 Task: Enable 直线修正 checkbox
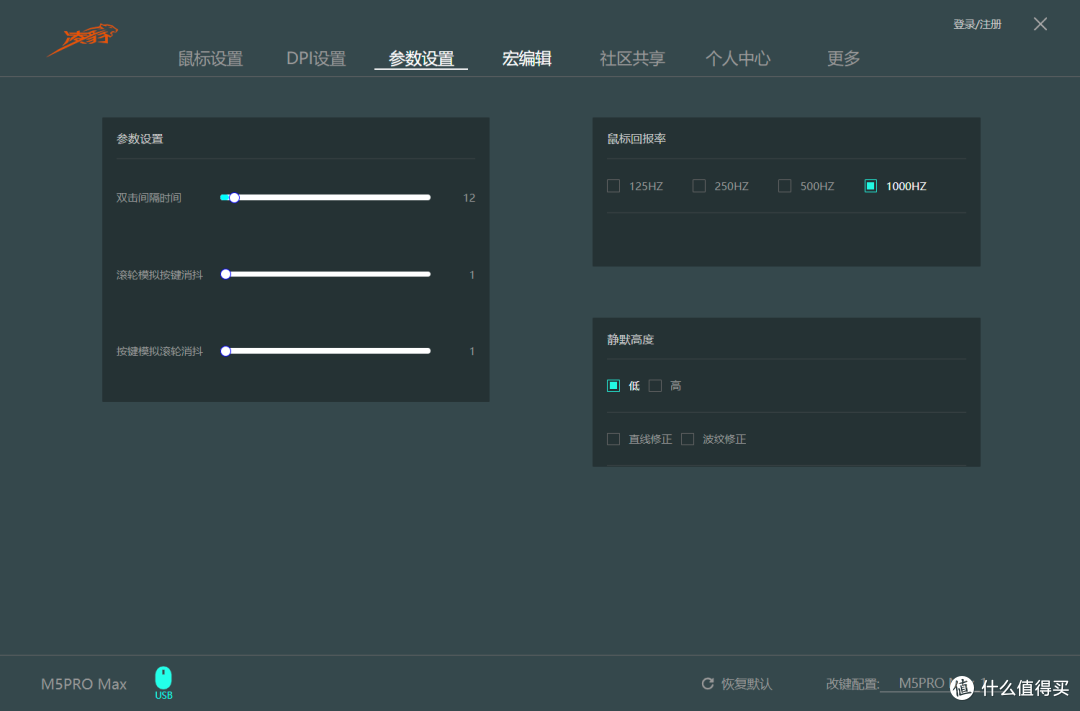[x=613, y=440]
